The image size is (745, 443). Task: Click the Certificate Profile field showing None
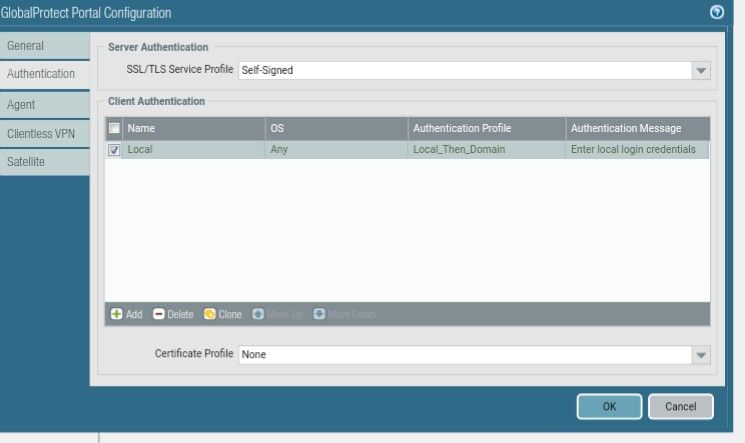click(465, 355)
